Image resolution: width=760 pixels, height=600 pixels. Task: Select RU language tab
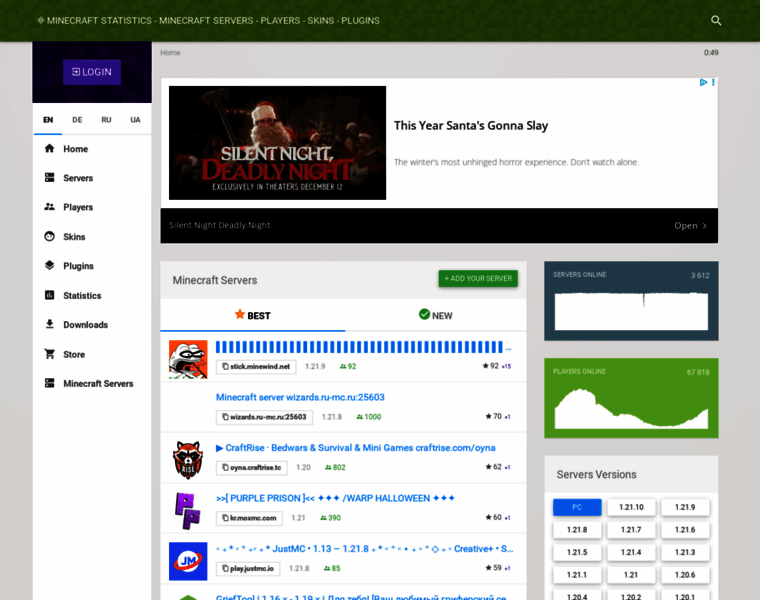(x=106, y=120)
